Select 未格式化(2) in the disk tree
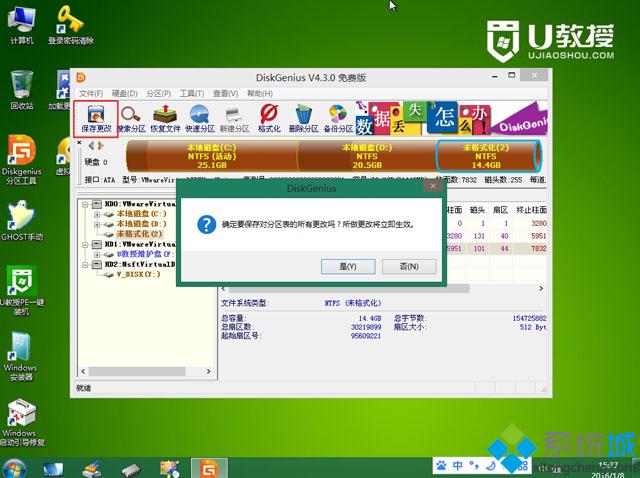 tap(139, 234)
